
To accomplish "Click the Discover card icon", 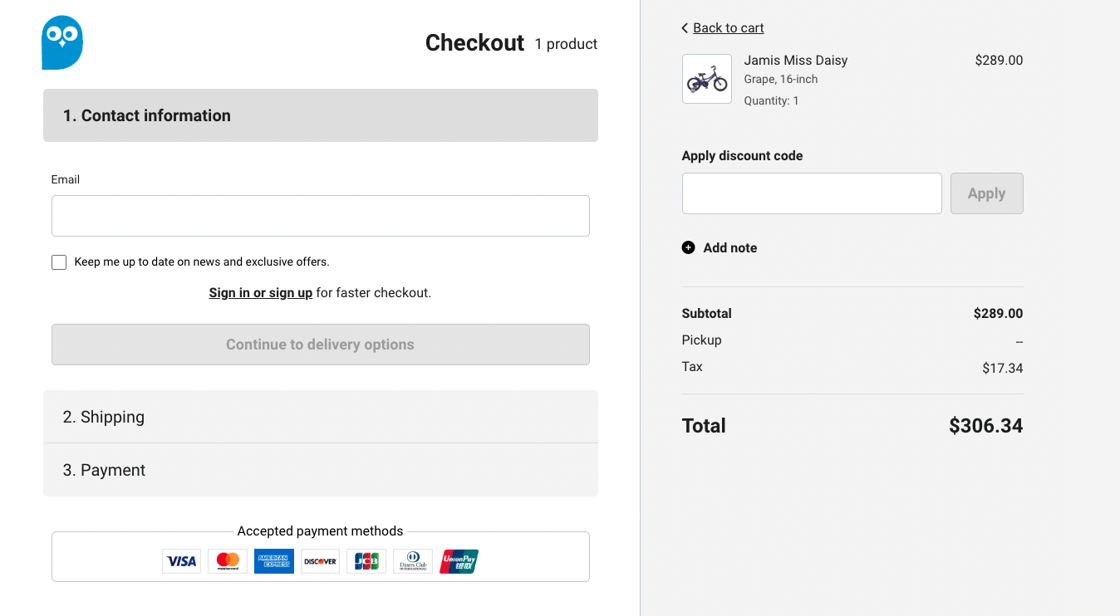I will tap(320, 561).
